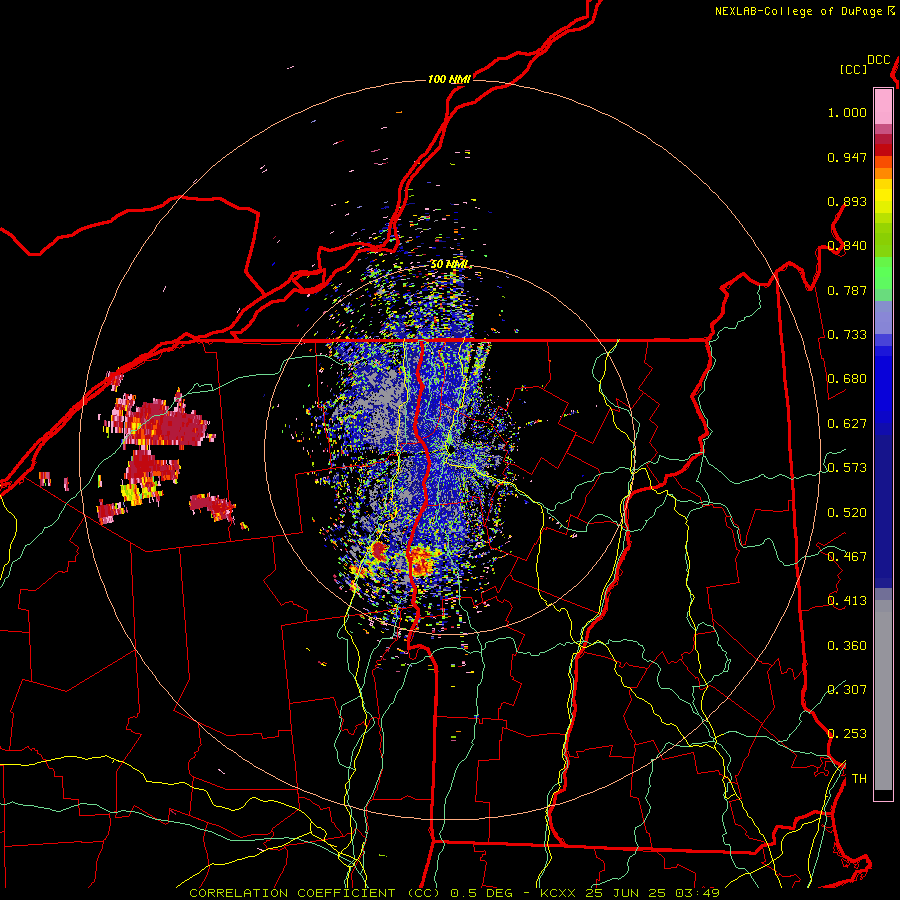Select the 0.893 legend value

pyautogui.click(x=847, y=201)
